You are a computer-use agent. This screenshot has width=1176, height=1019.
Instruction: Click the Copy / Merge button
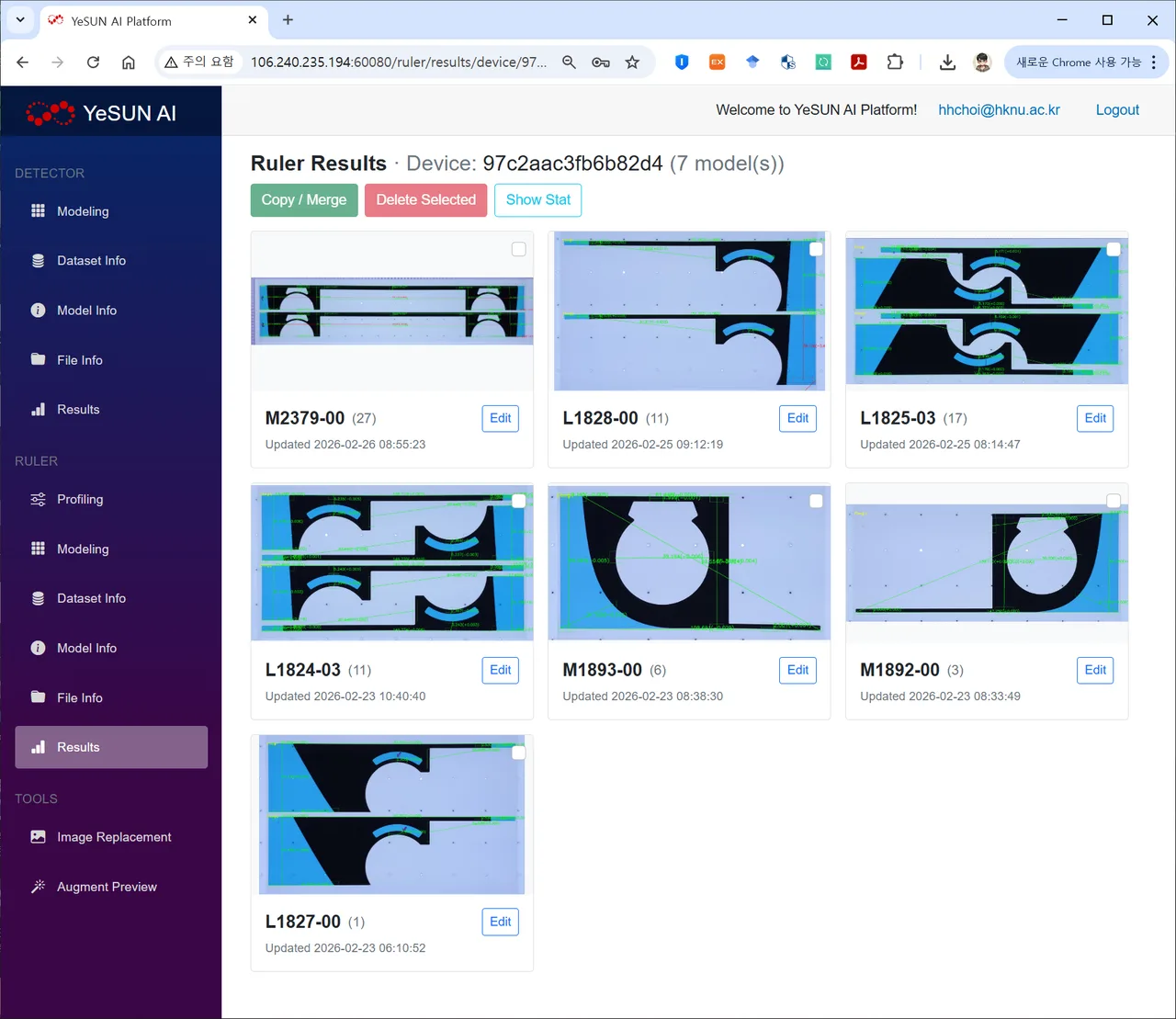click(x=304, y=200)
